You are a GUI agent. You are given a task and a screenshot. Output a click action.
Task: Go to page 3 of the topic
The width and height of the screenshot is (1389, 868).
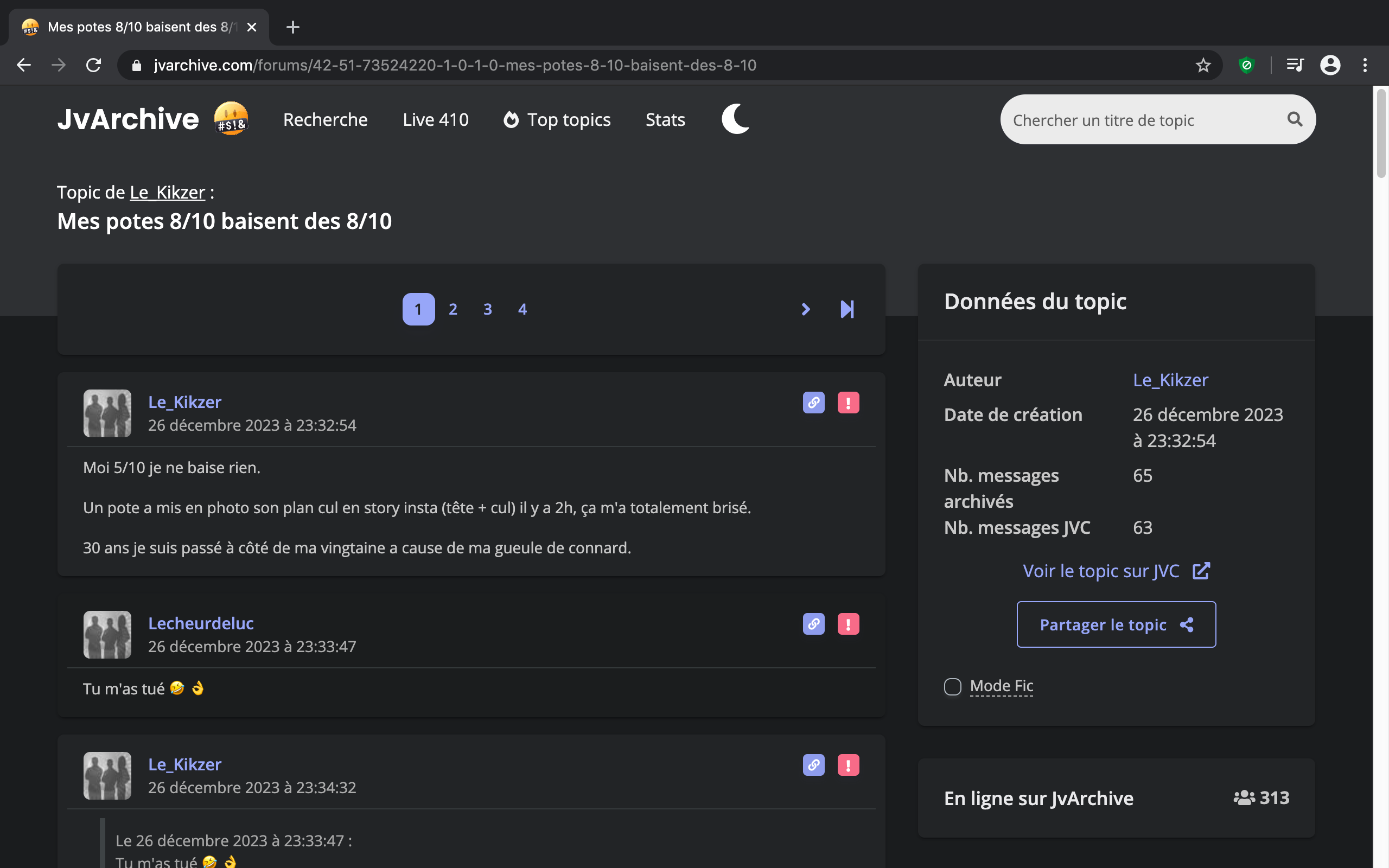pyautogui.click(x=487, y=309)
